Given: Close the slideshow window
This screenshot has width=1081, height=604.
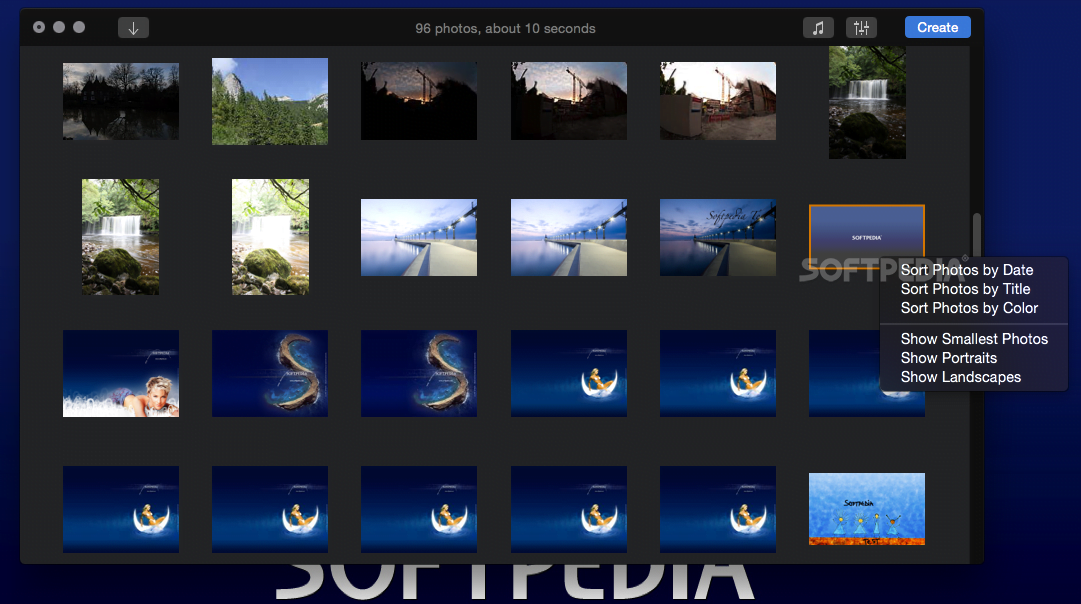Looking at the screenshot, I should click(x=39, y=28).
